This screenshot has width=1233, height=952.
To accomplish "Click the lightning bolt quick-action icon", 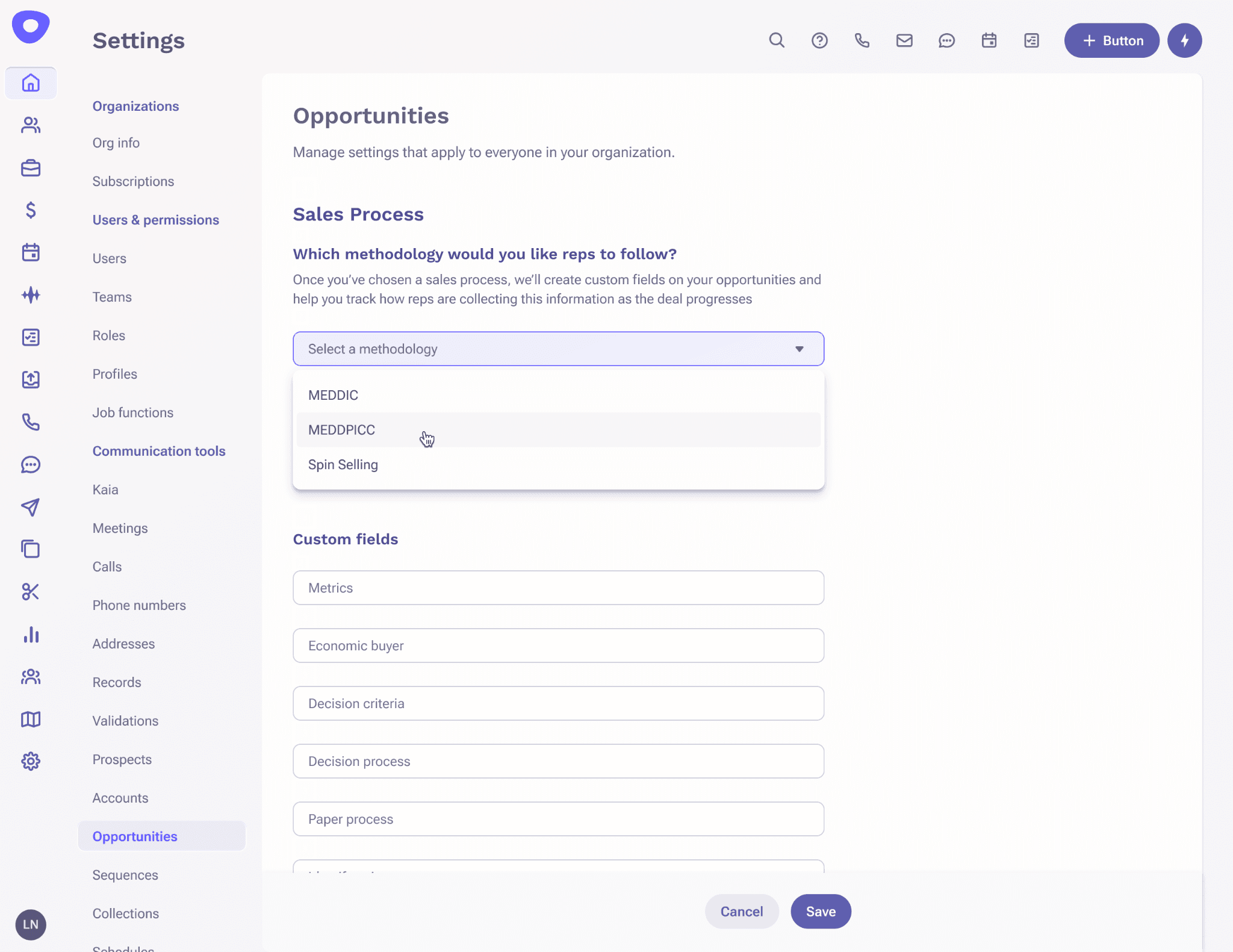I will point(1184,40).
